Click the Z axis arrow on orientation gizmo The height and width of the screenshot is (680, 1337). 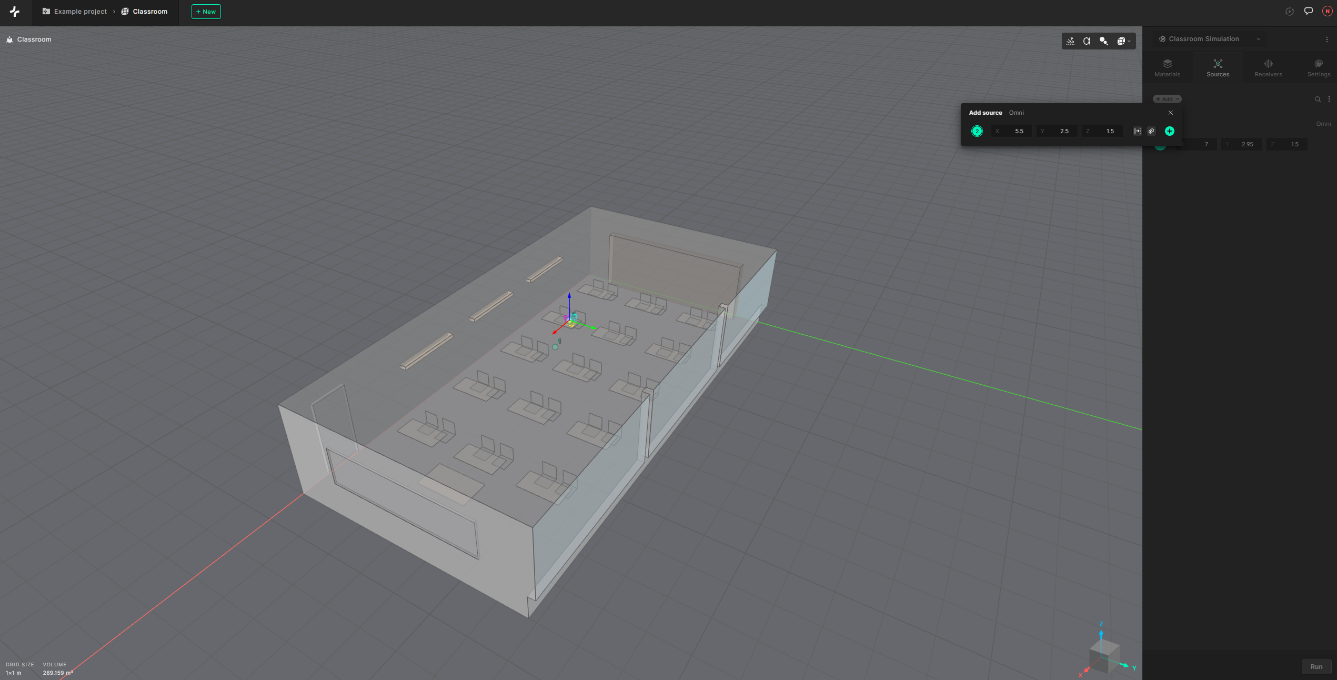coord(1101,632)
